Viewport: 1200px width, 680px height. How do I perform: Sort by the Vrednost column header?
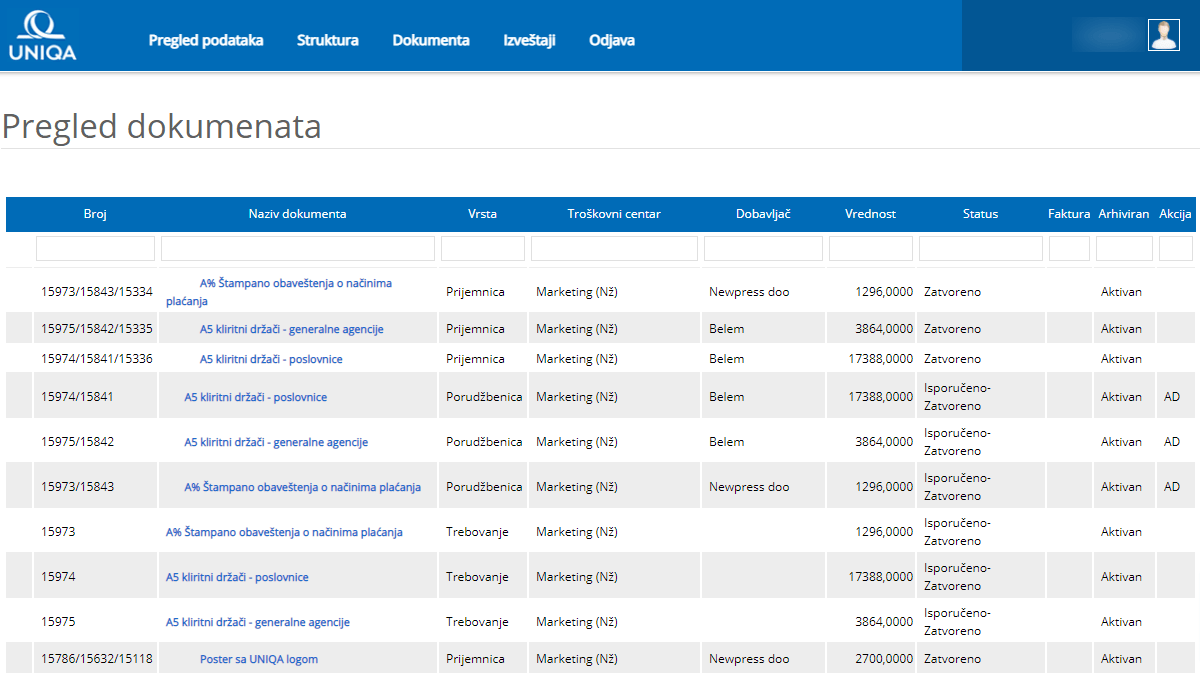870,214
